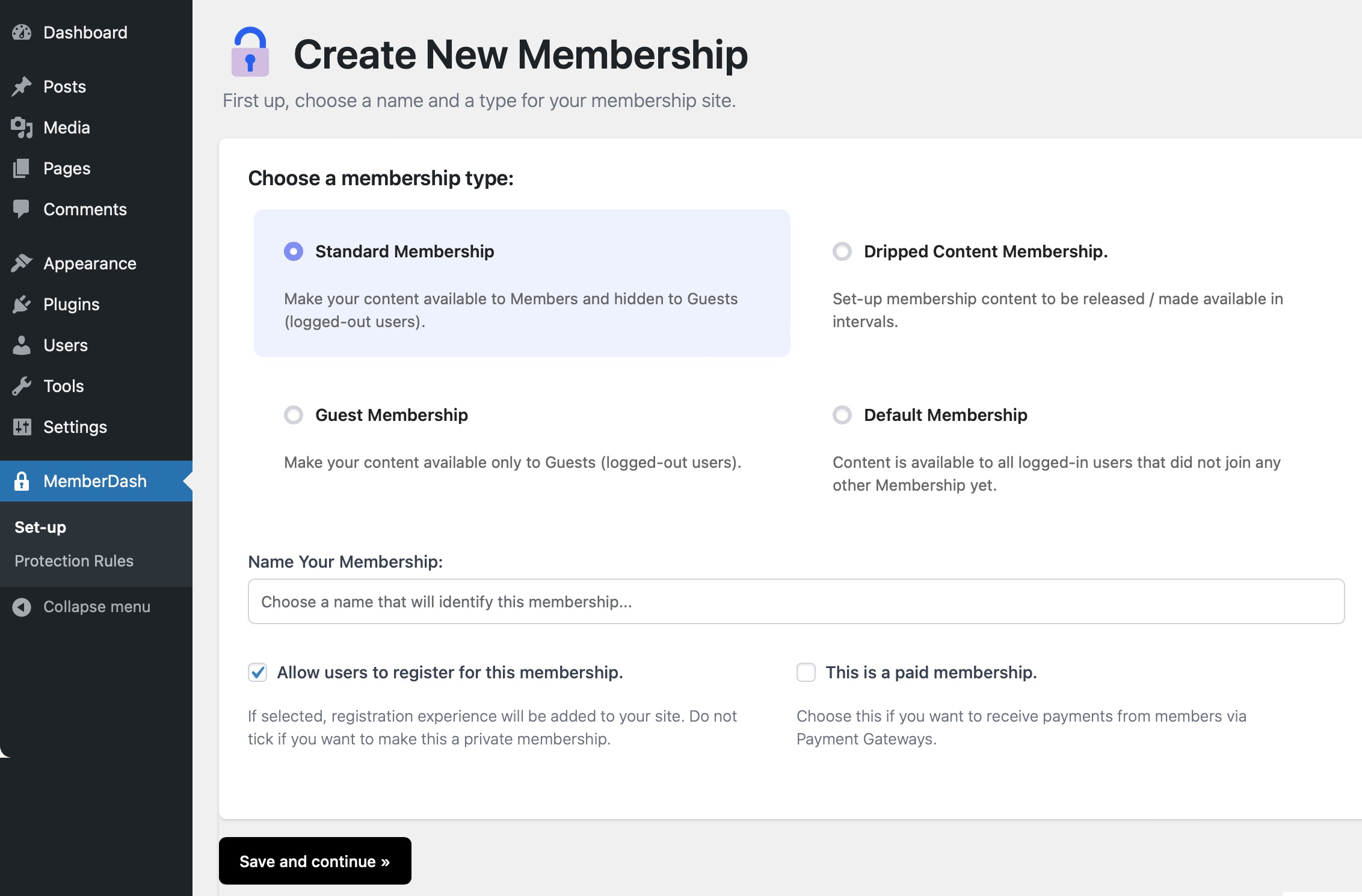Uncheck Allow users to register checkbox
Screen dimensions: 1362x896
[257, 672]
